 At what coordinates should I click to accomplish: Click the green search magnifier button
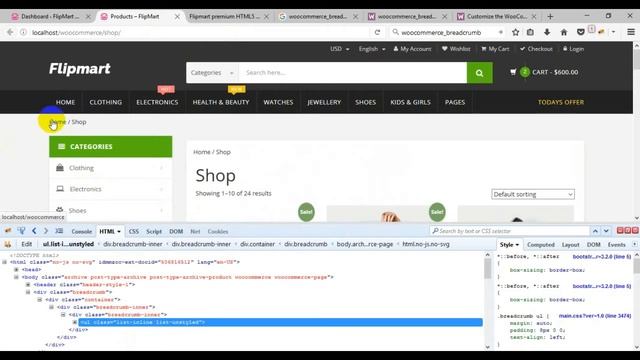pyautogui.click(x=480, y=73)
